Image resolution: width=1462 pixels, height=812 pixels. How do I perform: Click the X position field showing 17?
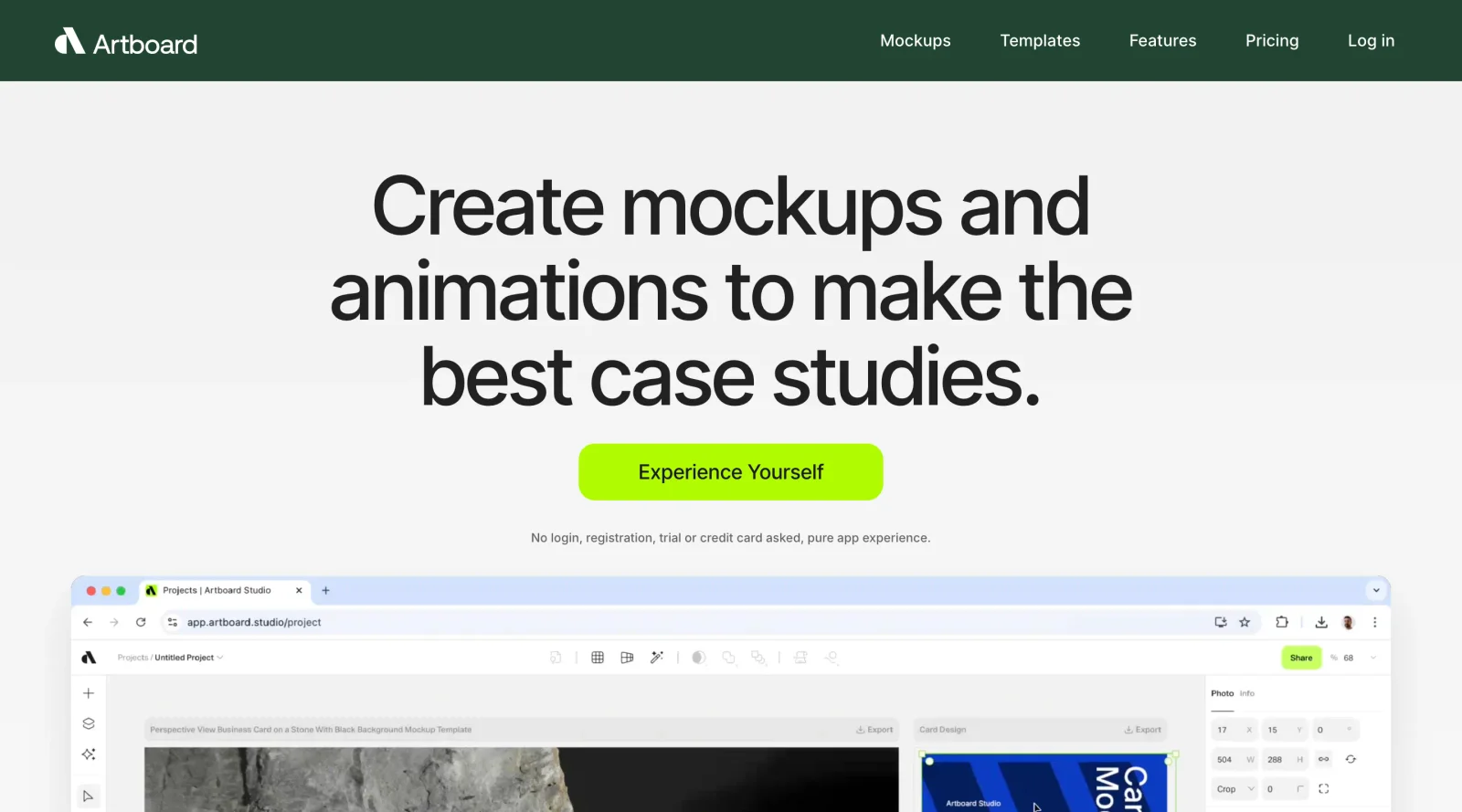[1234, 730]
